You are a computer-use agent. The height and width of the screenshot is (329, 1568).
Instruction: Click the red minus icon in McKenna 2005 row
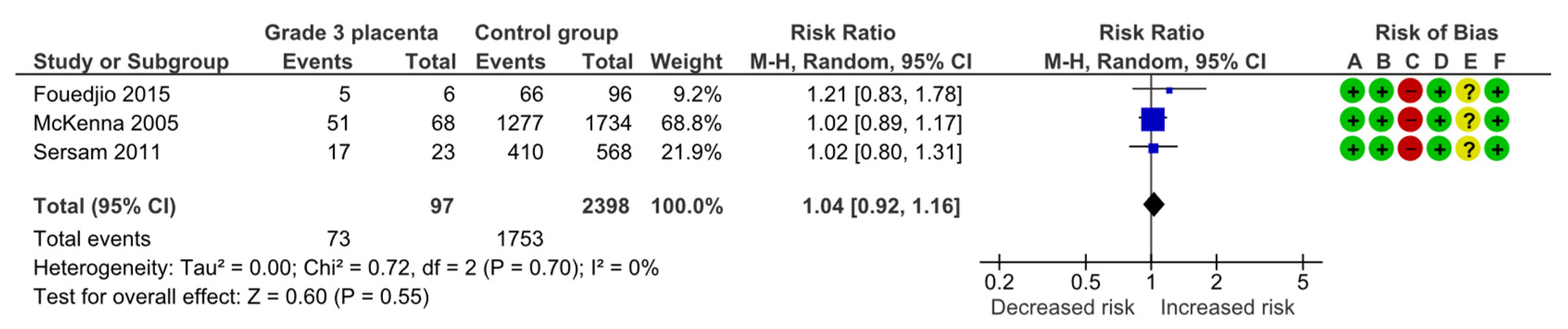pyautogui.click(x=1411, y=120)
